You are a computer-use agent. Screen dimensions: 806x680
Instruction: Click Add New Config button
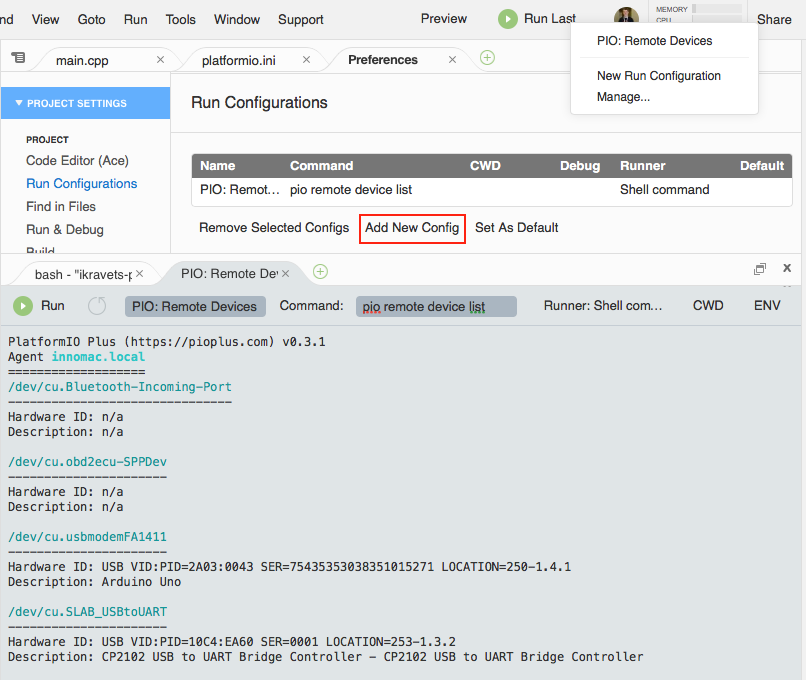[412, 228]
